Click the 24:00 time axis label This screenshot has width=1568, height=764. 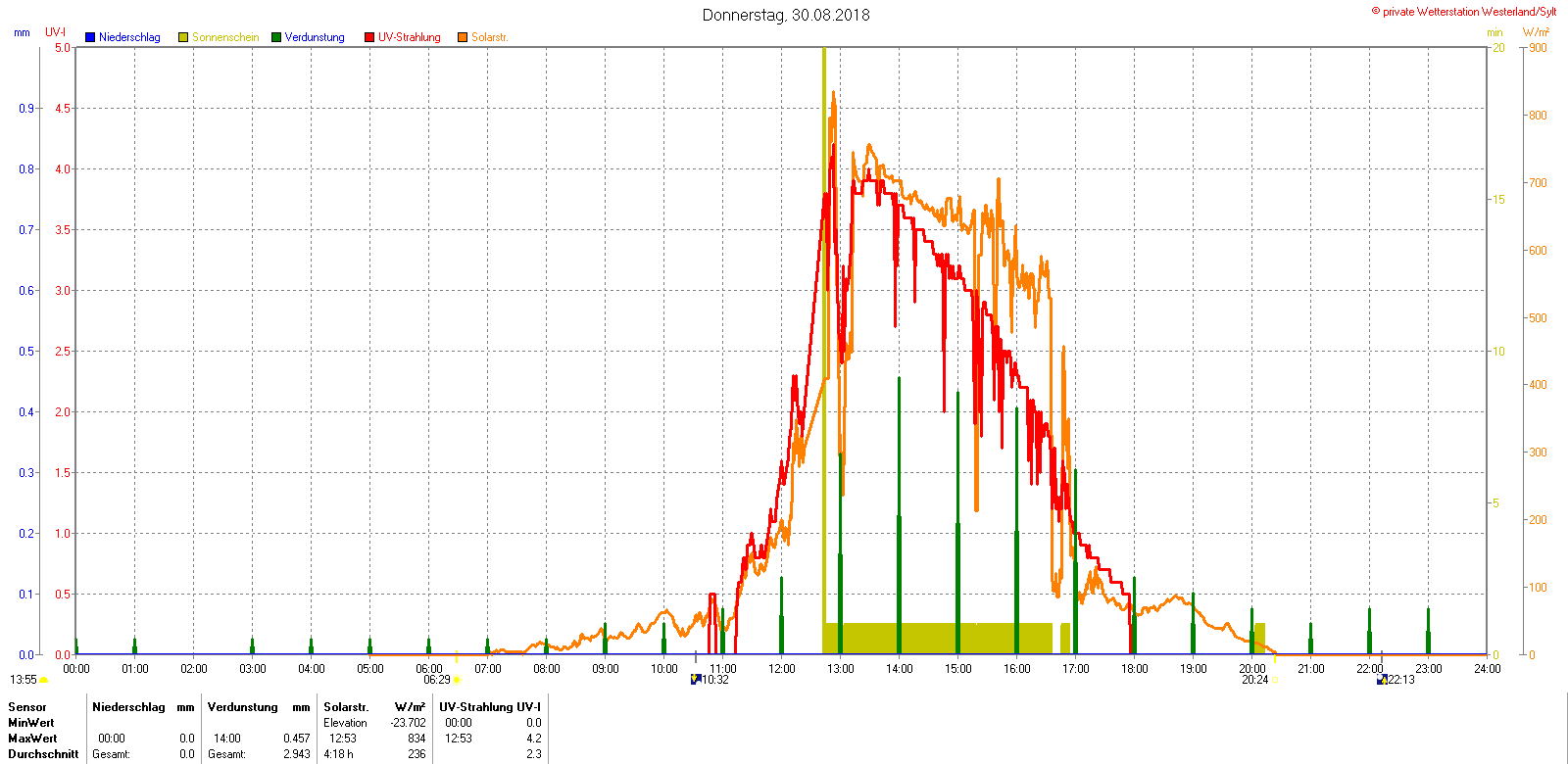[x=1488, y=669]
